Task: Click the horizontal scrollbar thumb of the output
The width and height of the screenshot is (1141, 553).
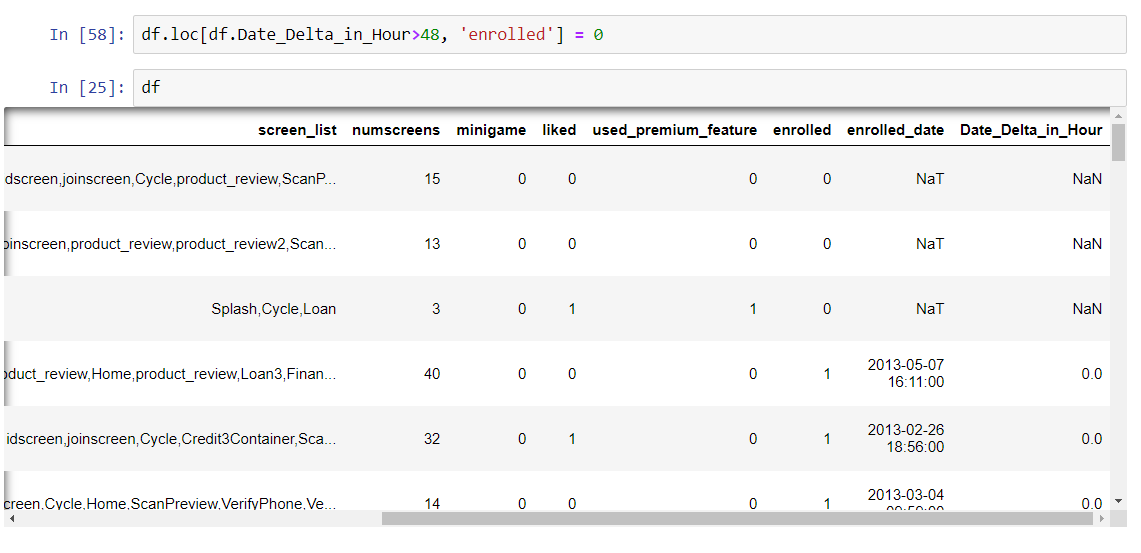Action: 737,518
